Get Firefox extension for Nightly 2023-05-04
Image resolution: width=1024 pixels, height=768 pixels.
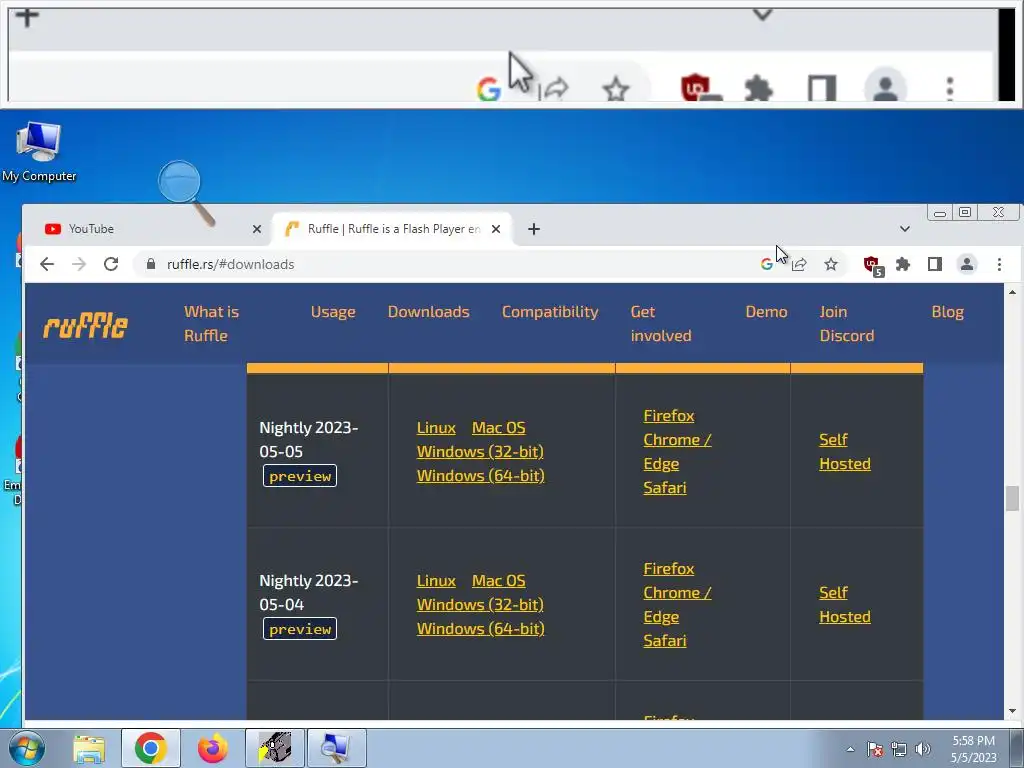pyautogui.click(x=669, y=568)
